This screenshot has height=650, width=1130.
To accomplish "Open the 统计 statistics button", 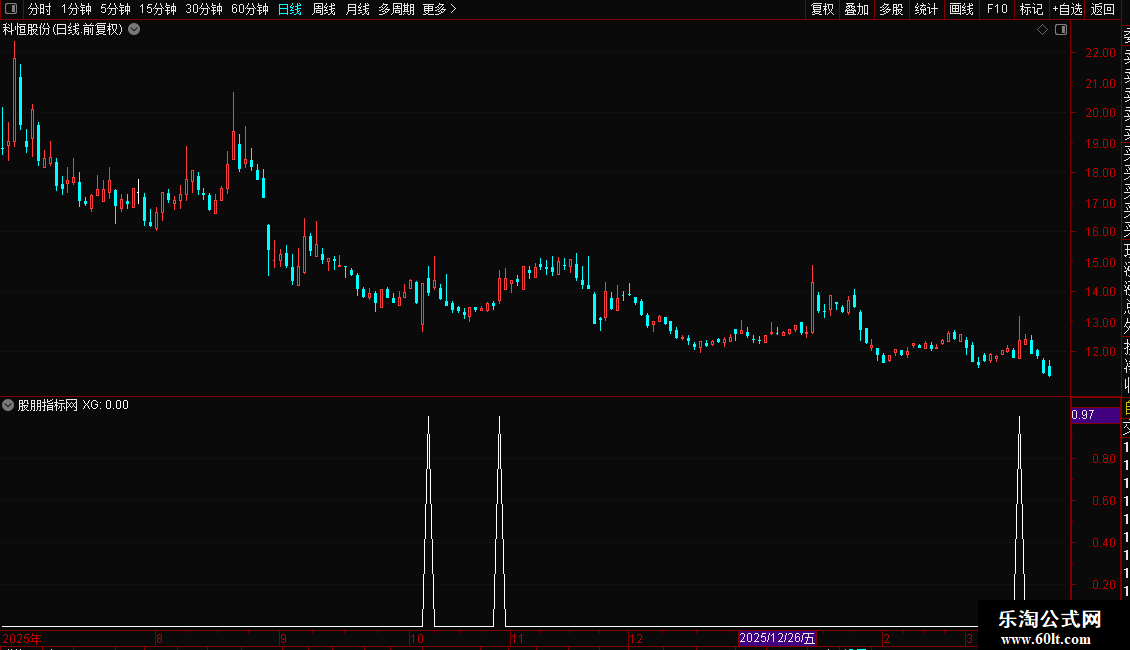I will click(x=926, y=9).
